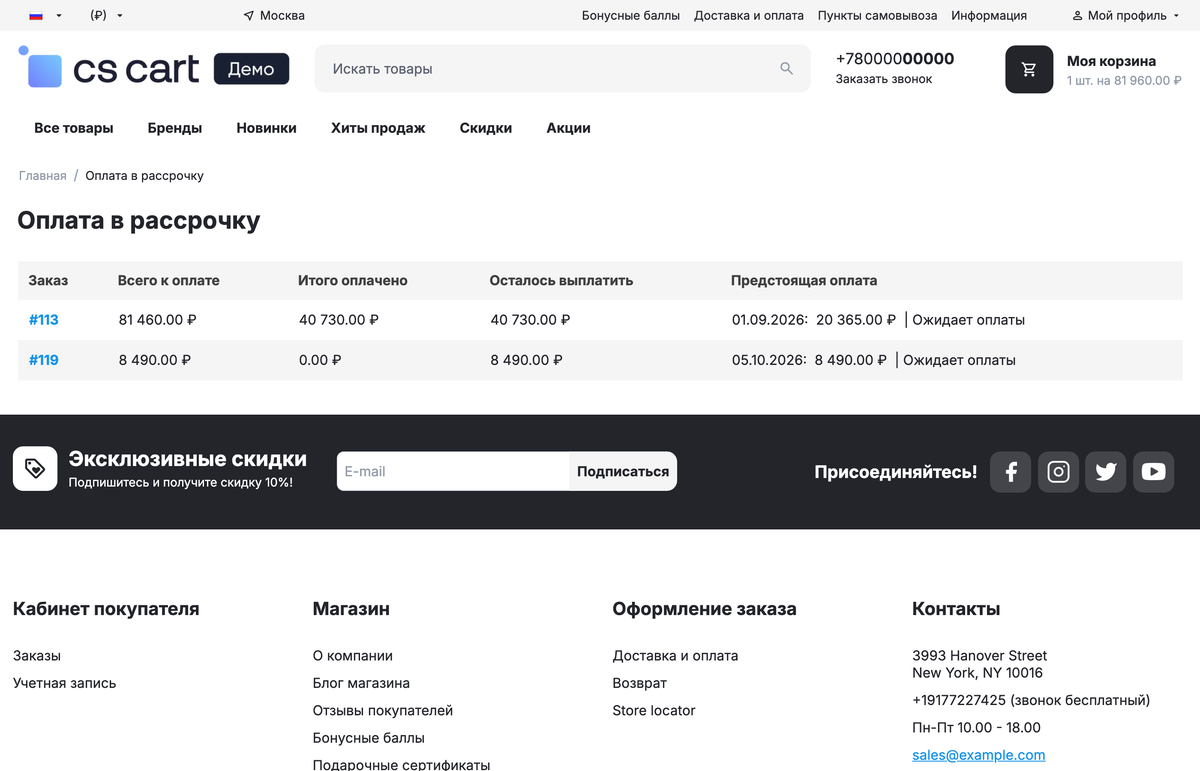Open order #119
This screenshot has height=771, width=1200.
click(x=44, y=360)
